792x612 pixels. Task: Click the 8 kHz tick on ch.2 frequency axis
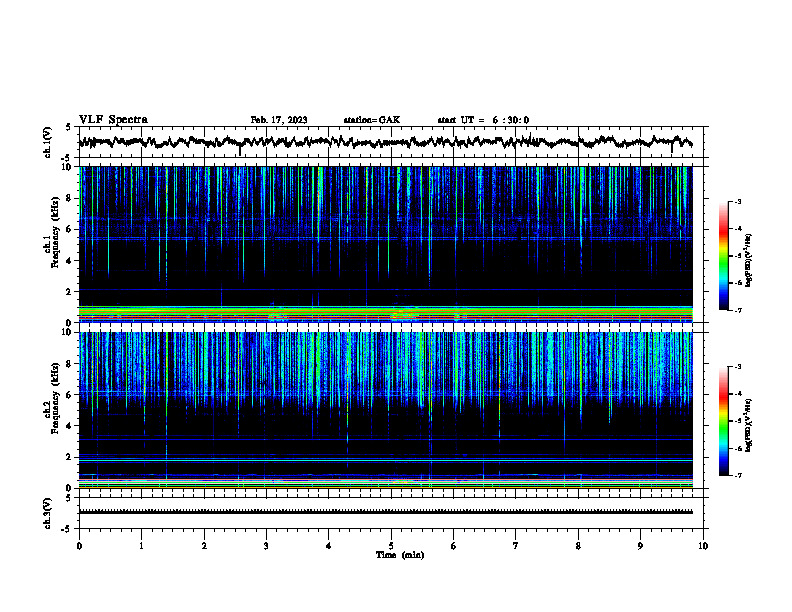[73, 364]
